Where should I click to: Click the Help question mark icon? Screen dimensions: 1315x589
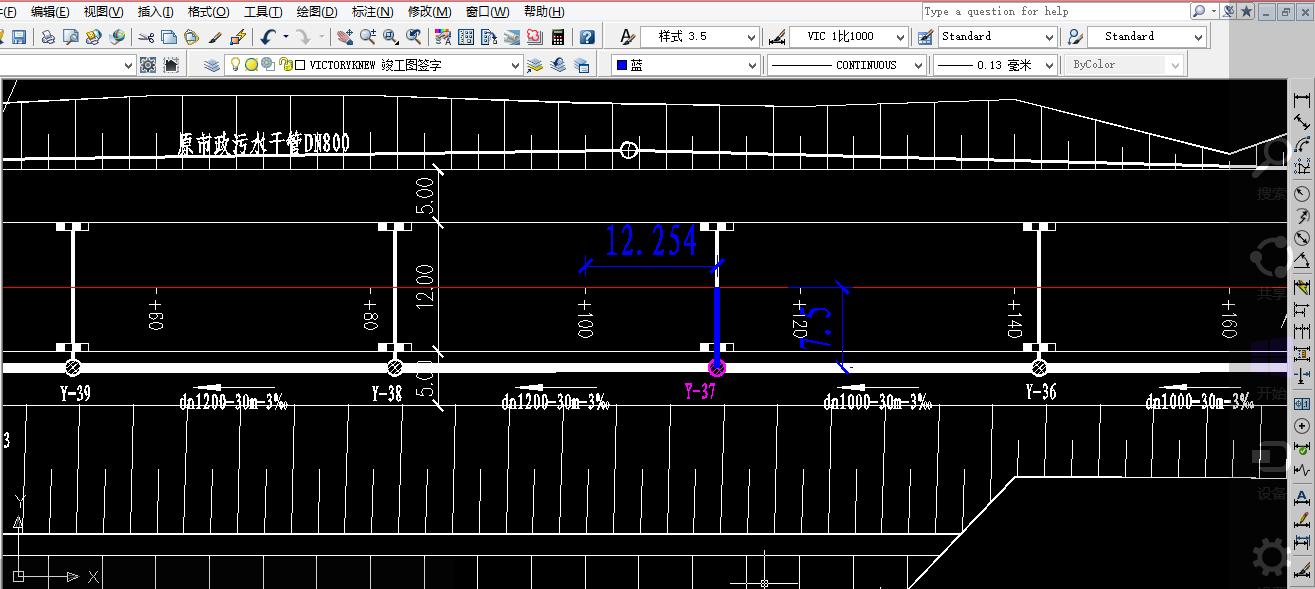pyautogui.click(x=587, y=37)
